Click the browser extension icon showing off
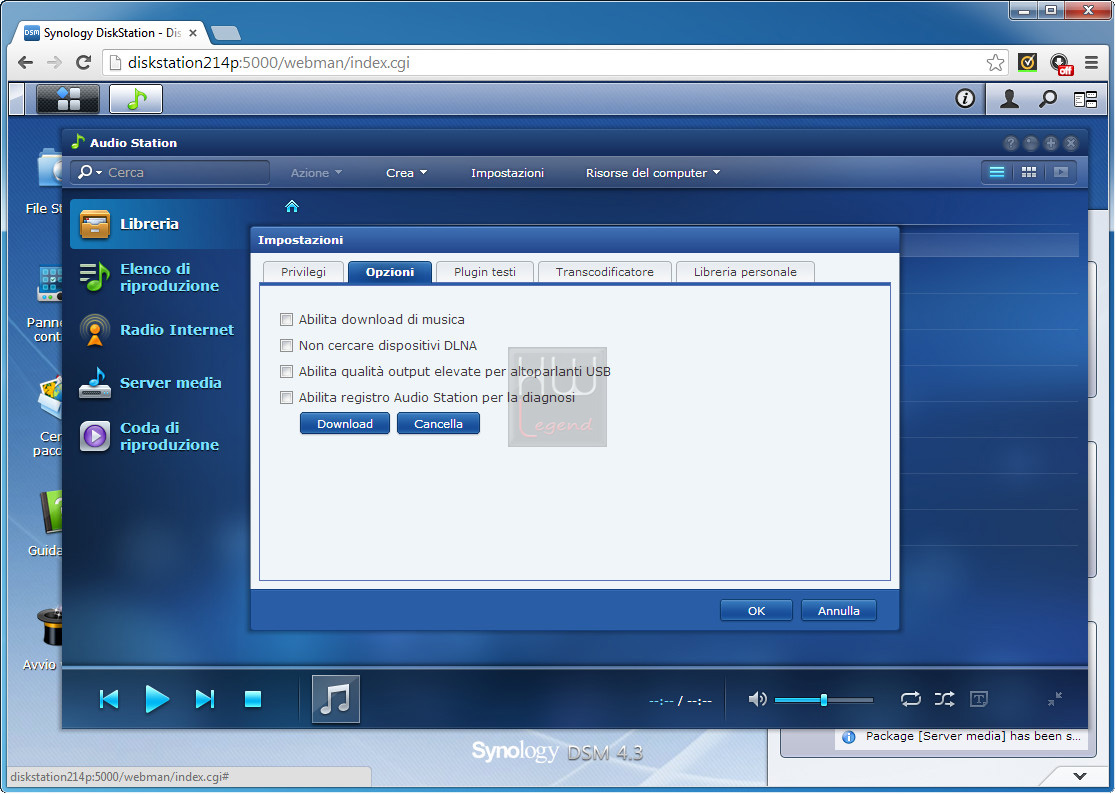Screen dimensions: 1116x794 pos(1061,63)
